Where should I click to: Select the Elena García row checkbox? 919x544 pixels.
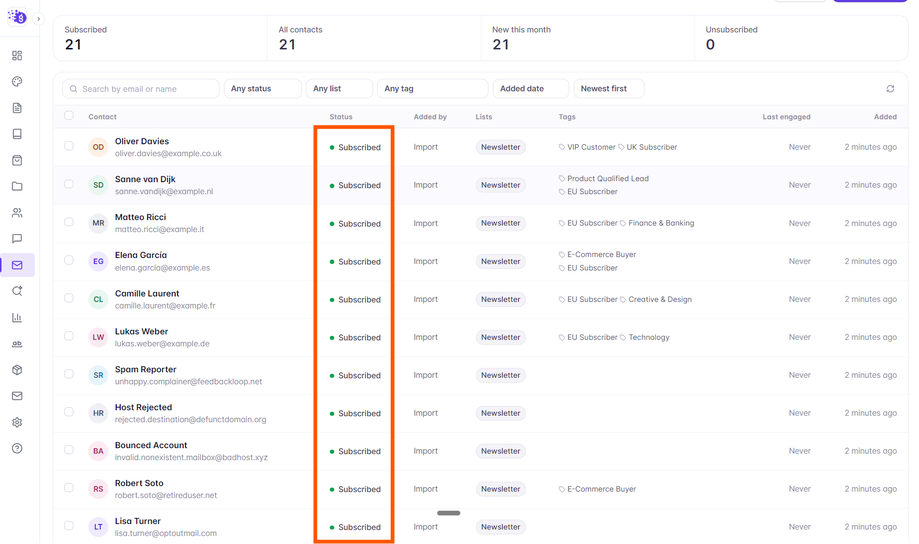69,260
